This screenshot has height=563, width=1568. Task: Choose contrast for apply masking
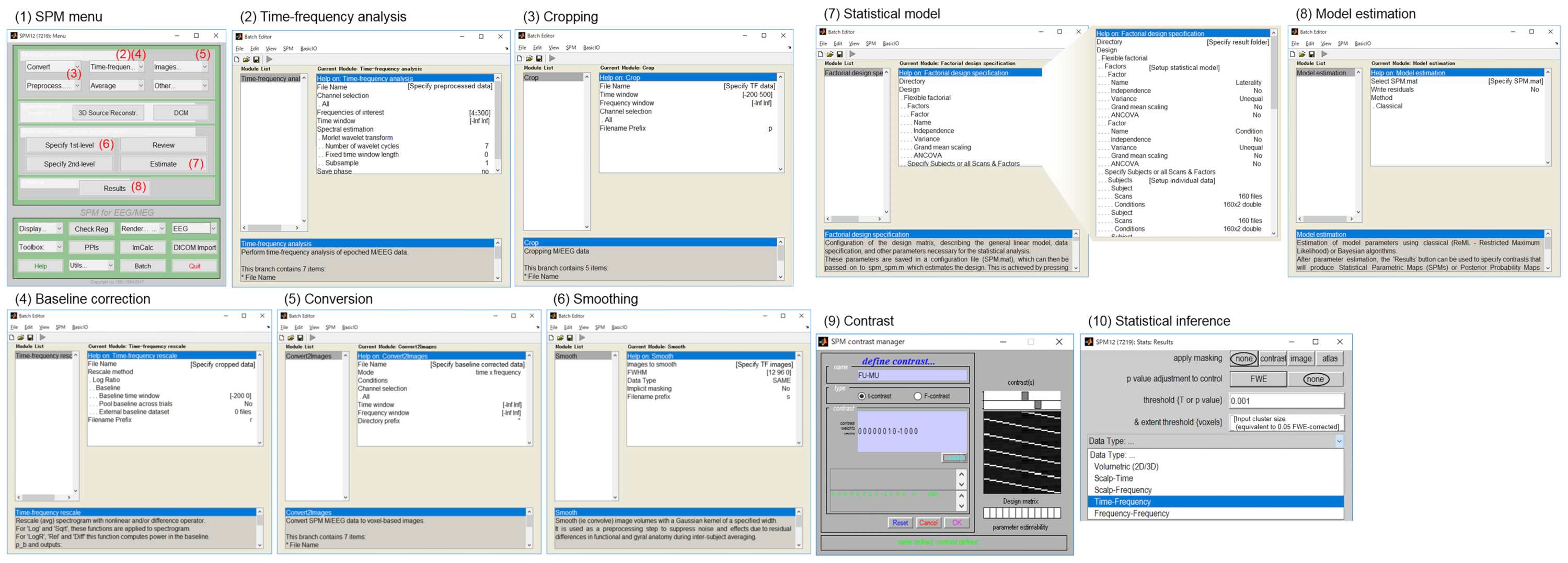pyautogui.click(x=1273, y=359)
